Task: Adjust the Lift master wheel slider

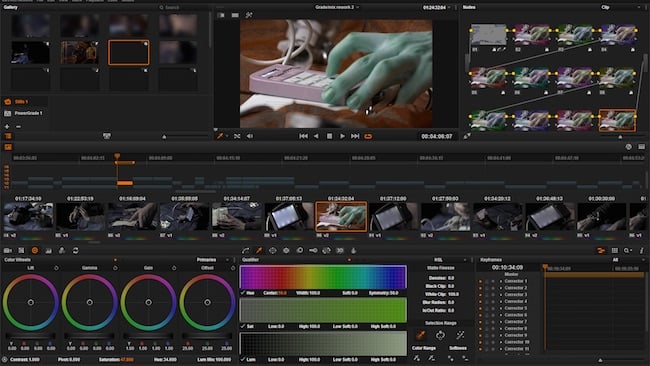Action: click(x=30, y=335)
